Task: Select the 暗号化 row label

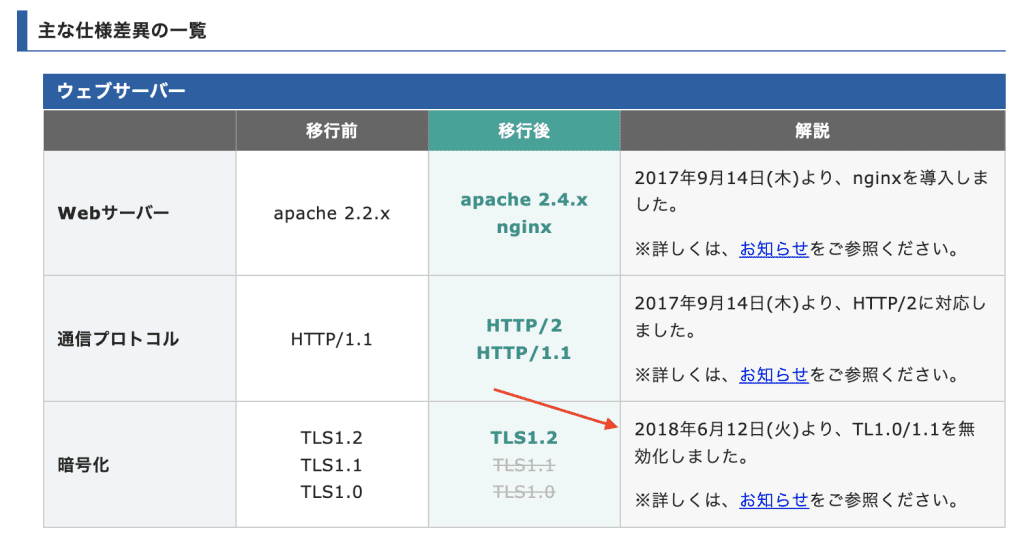Action: click(81, 465)
